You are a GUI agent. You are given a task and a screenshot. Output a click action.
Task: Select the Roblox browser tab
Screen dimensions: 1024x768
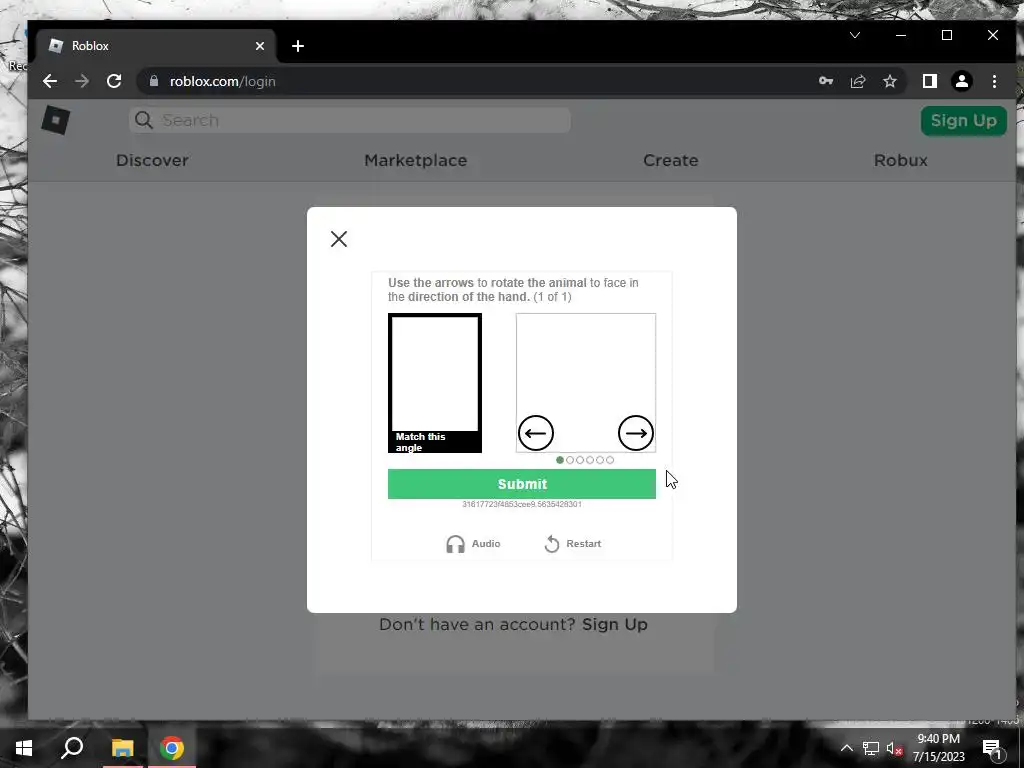coord(153,46)
